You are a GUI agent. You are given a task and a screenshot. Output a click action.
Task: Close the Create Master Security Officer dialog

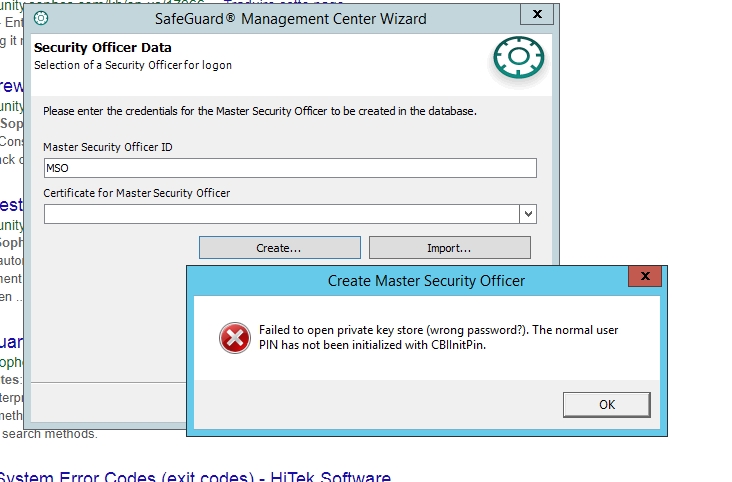[x=645, y=276]
